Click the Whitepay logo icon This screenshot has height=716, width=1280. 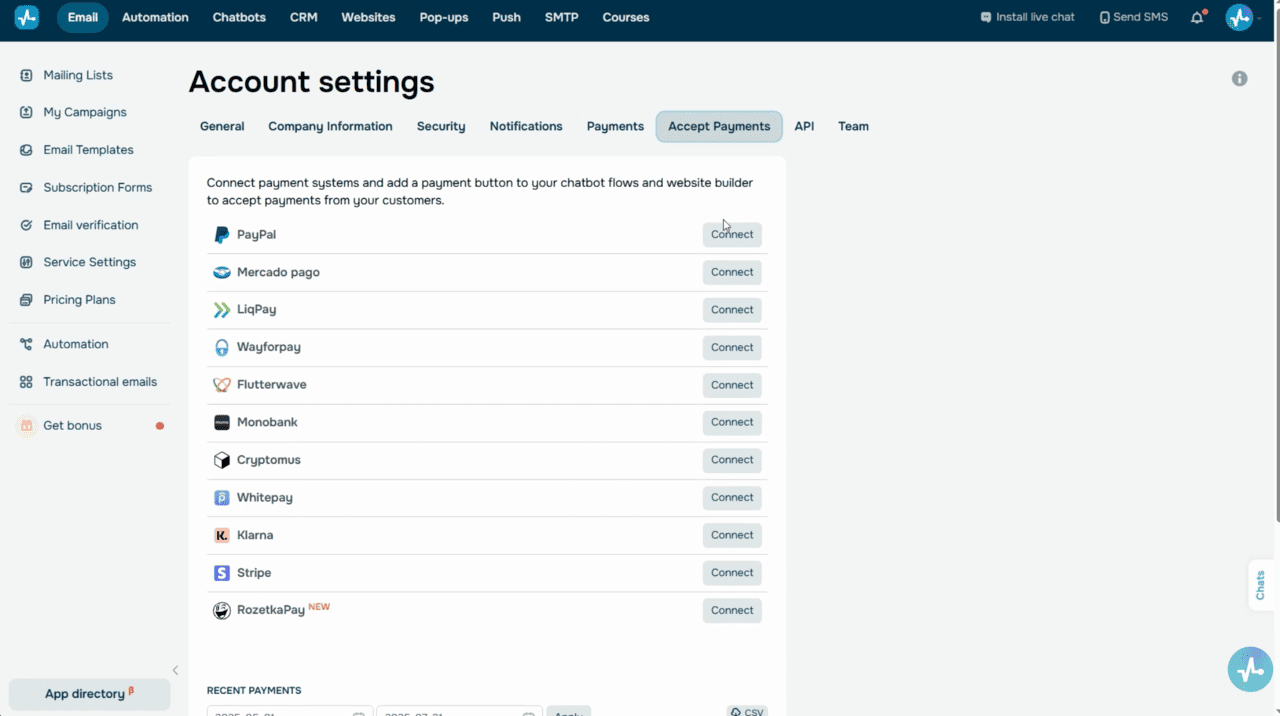pos(222,498)
